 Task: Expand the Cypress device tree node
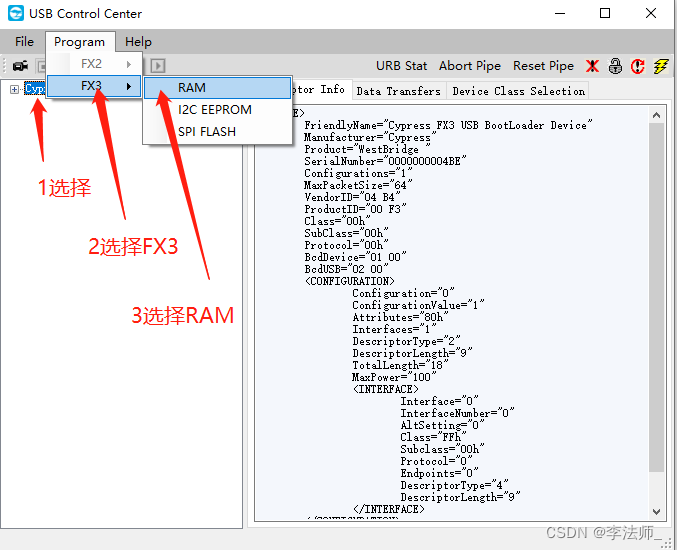click(x=14, y=89)
